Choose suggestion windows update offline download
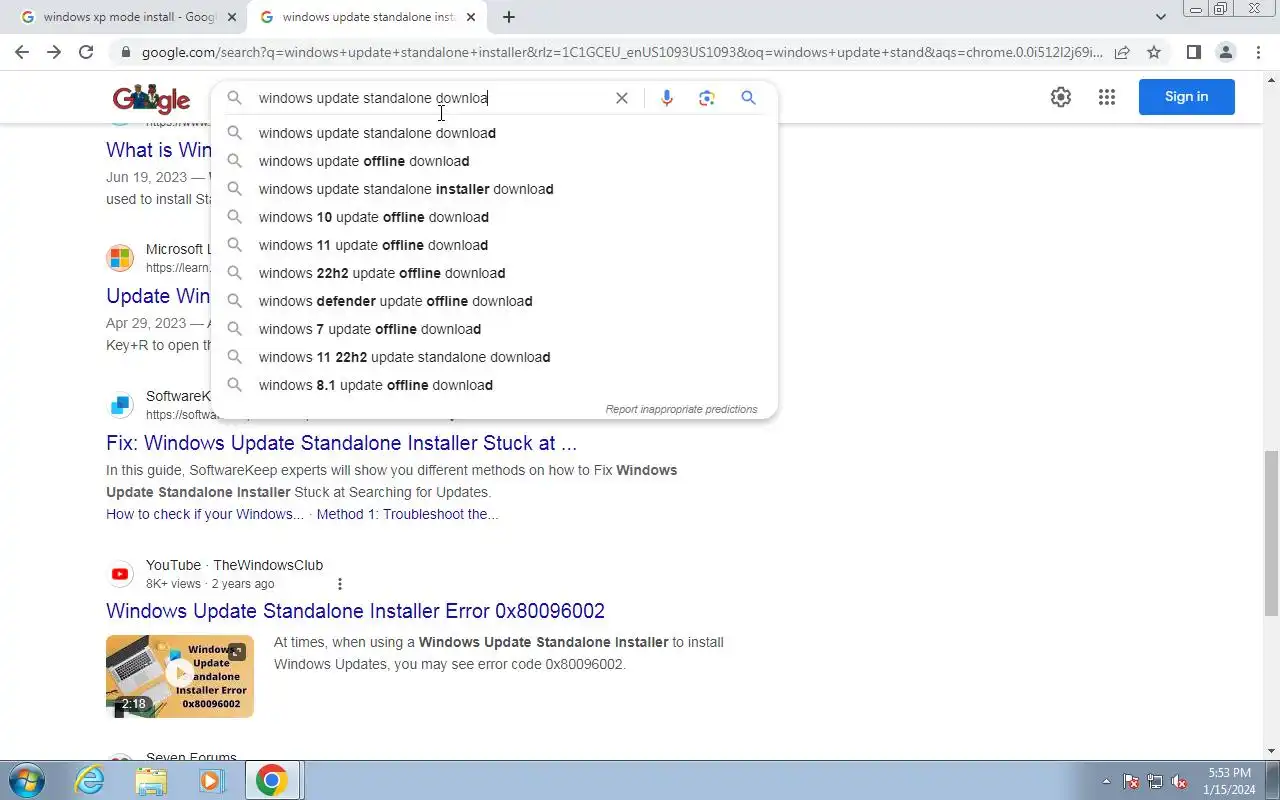Viewport: 1280px width, 800px height. tap(494, 161)
